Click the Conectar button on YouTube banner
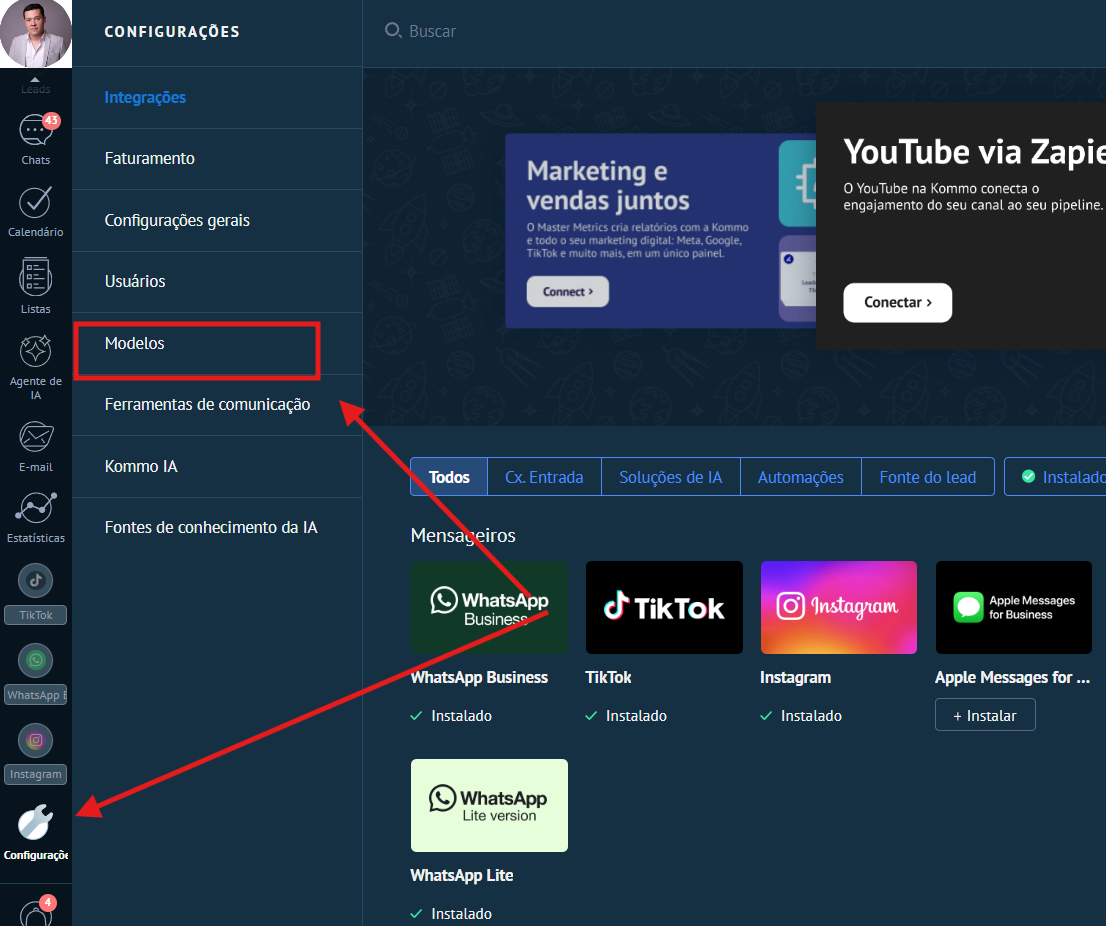Screen dimensions: 1106x926 pos(897,303)
